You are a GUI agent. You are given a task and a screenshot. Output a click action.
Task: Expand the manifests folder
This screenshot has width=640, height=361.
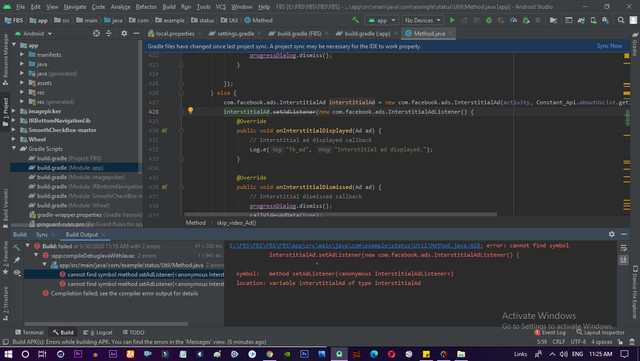coord(22,54)
